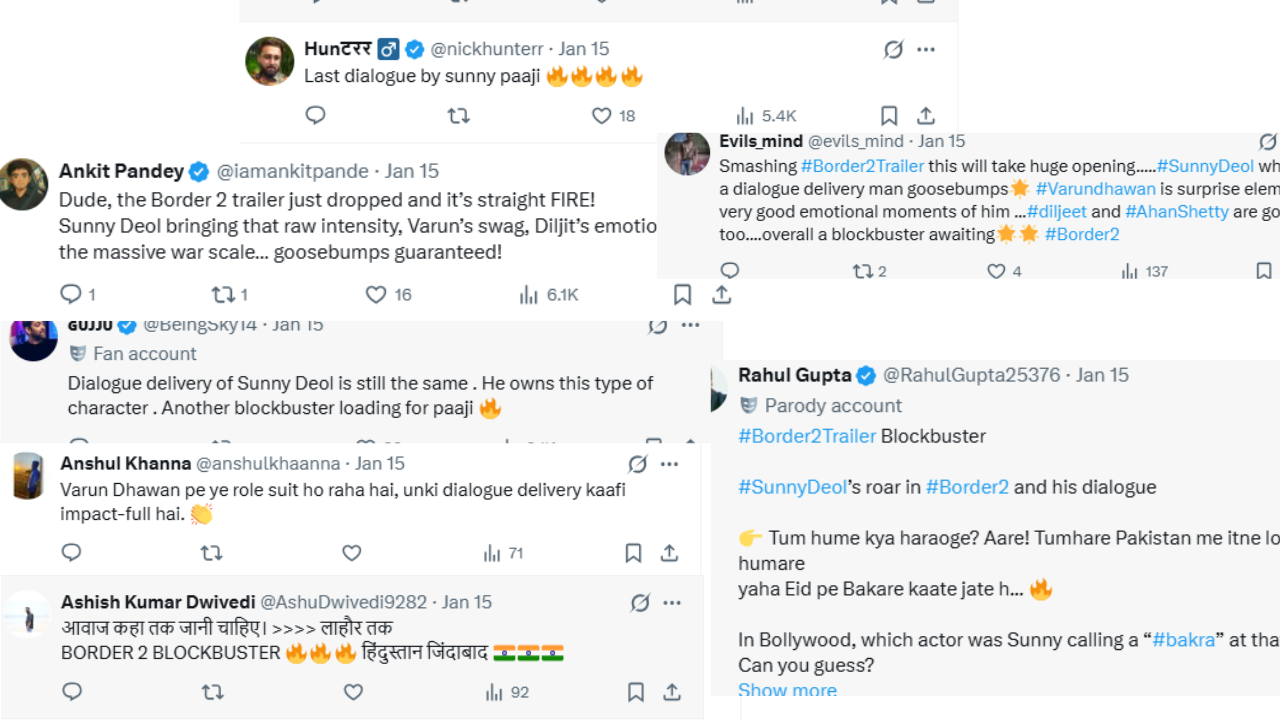Retweet Ankit Pandey's Border 2 trailer post

222,295
